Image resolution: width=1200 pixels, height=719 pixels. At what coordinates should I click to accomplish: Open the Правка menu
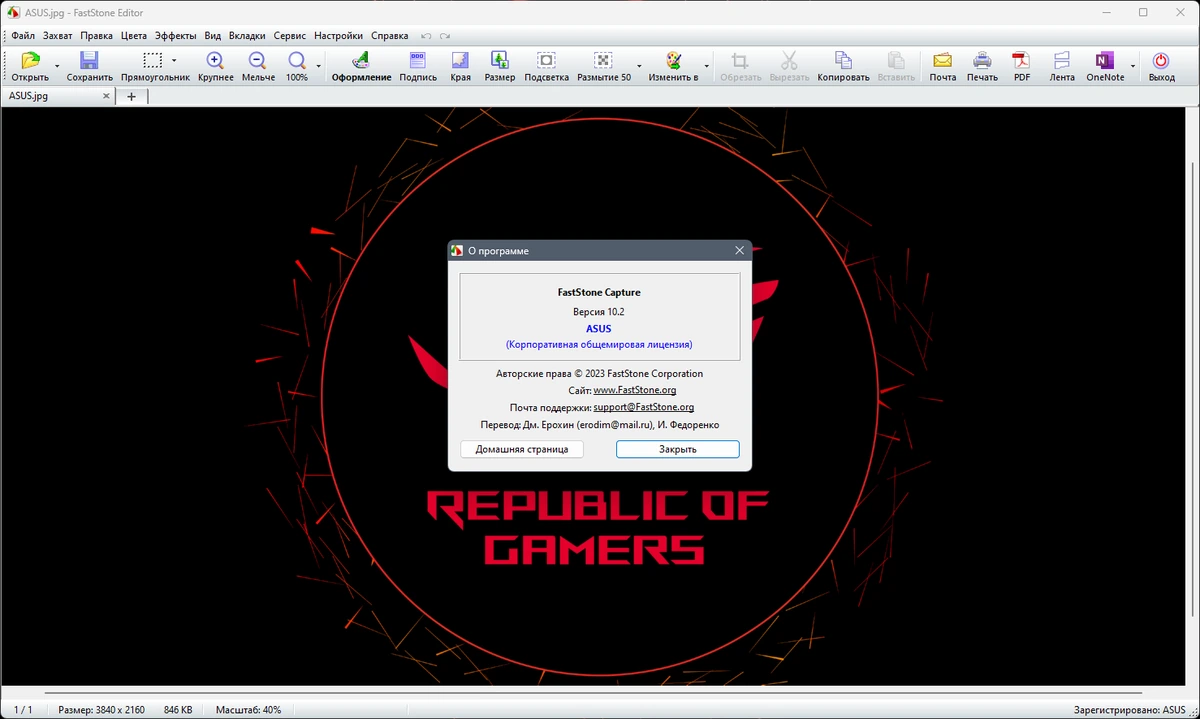coord(97,36)
